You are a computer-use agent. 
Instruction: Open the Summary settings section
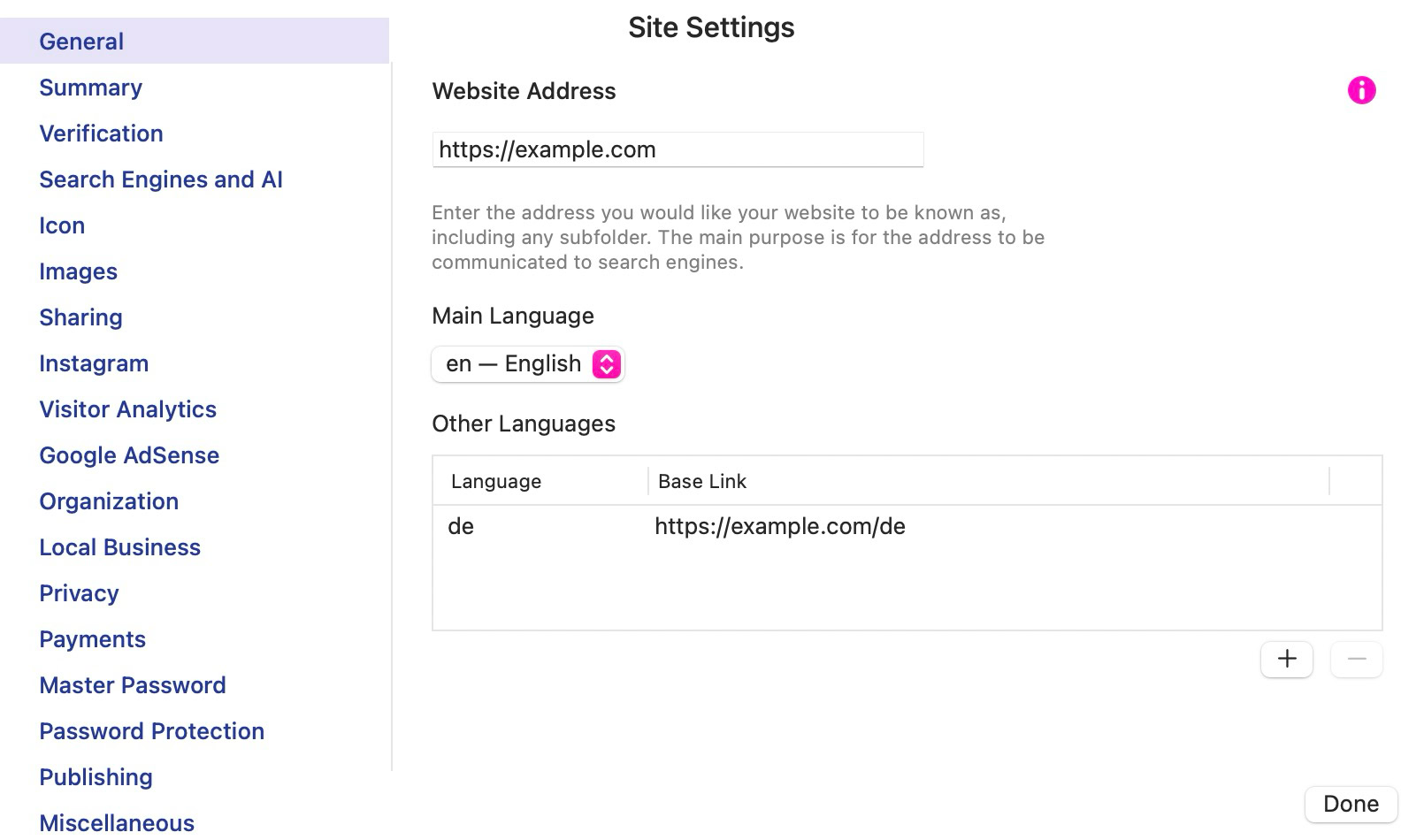tap(90, 88)
